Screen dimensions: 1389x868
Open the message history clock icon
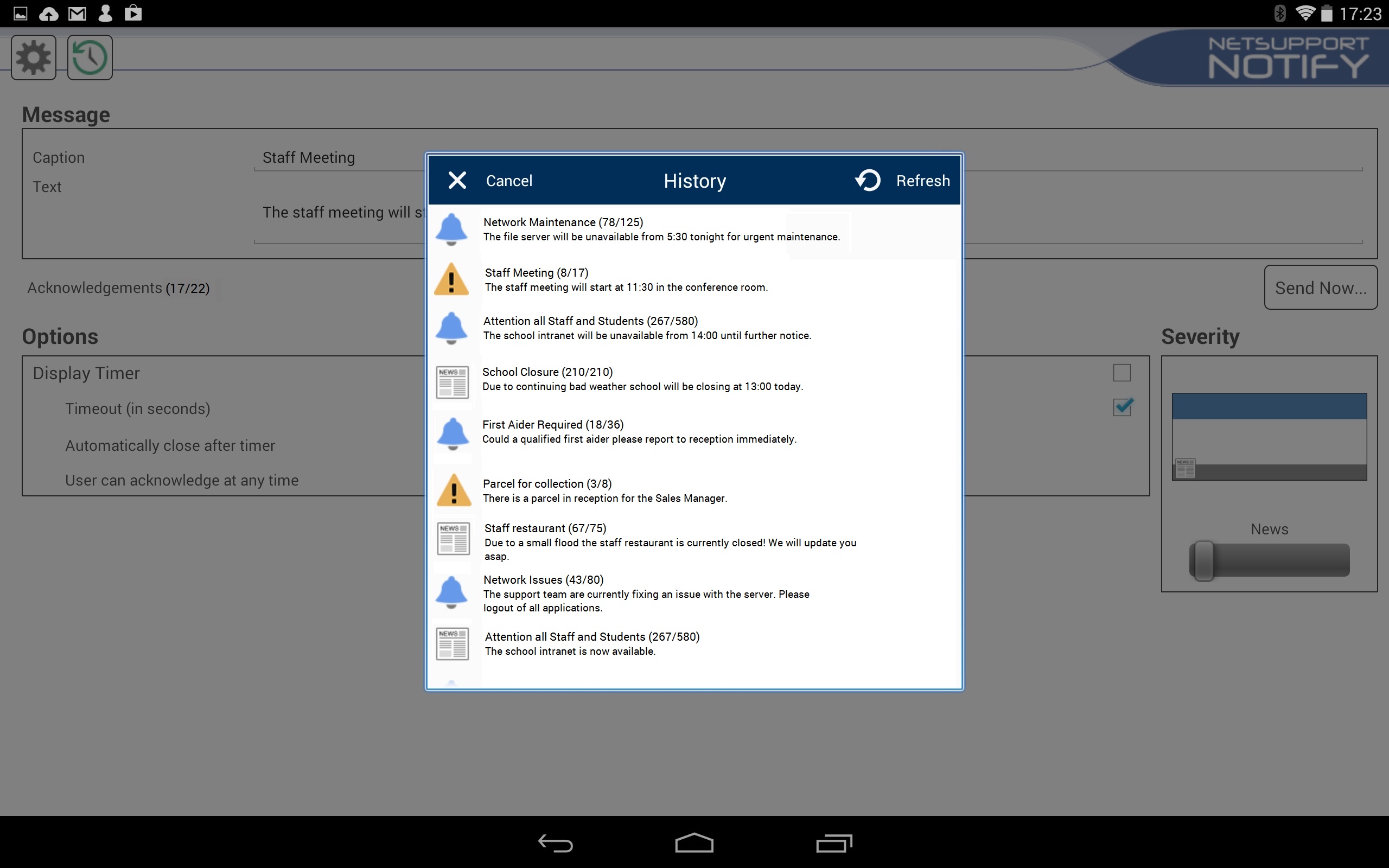point(89,57)
